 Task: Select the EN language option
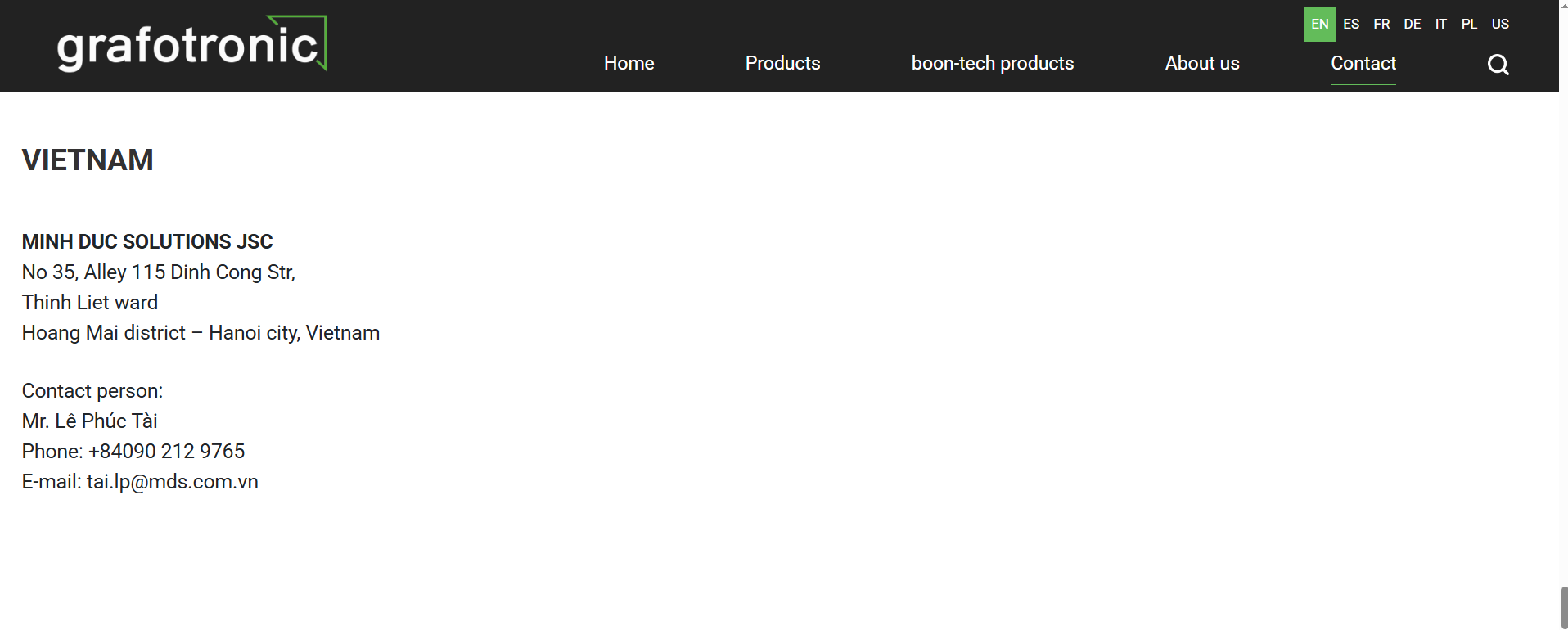tap(1319, 24)
